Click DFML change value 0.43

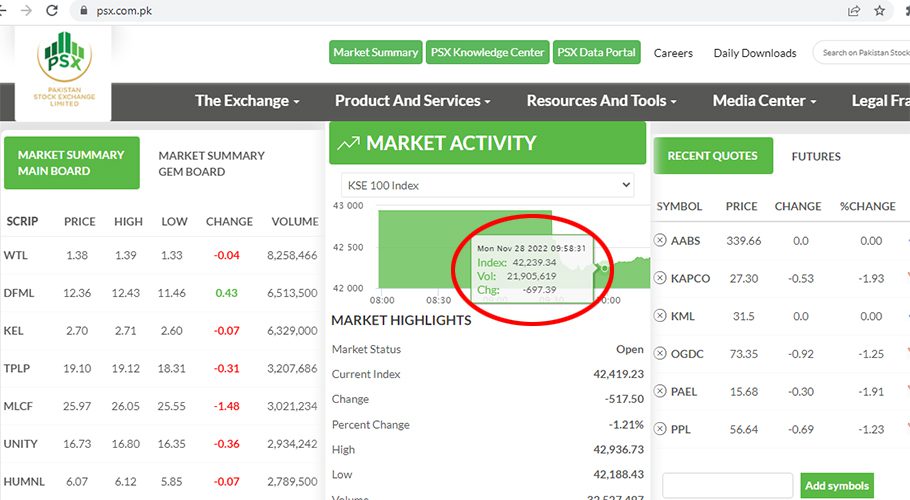coord(226,293)
